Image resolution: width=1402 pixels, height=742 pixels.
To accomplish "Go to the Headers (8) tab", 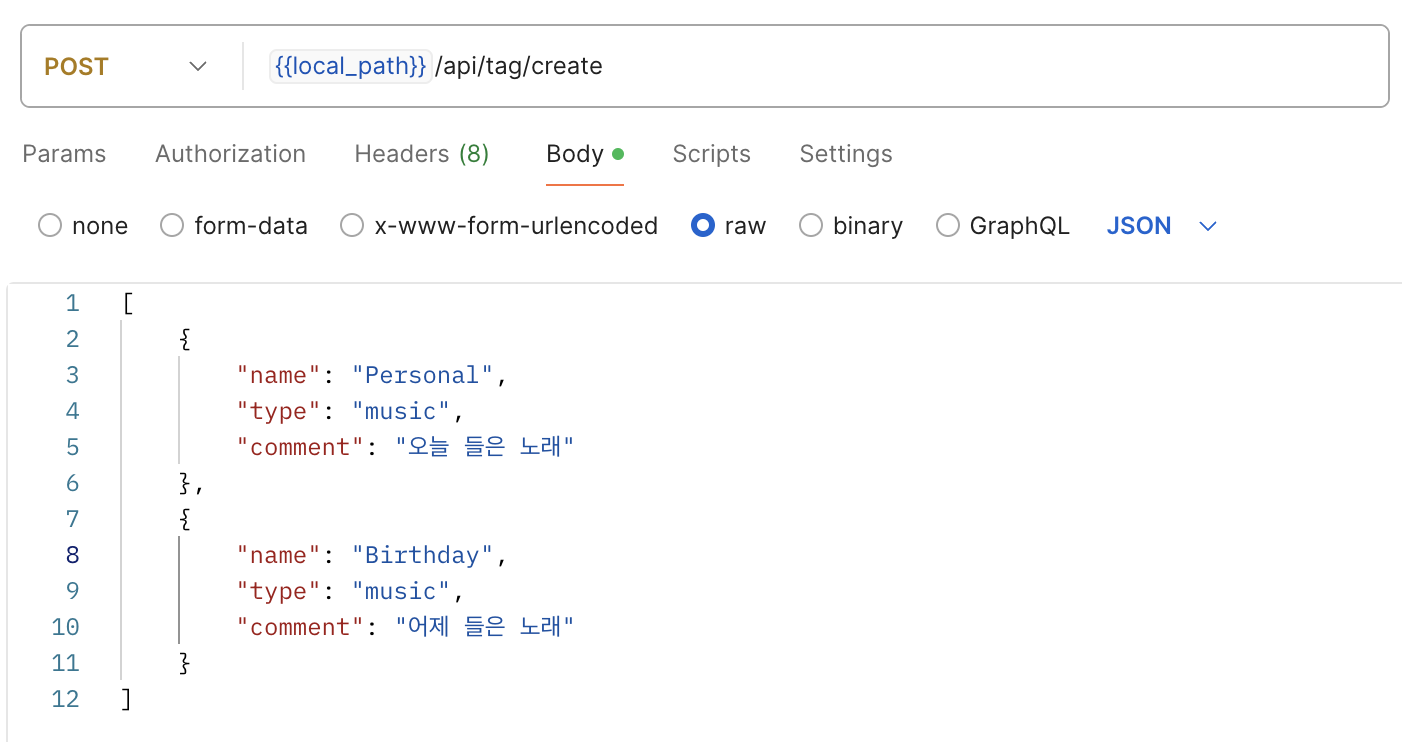I will point(421,154).
